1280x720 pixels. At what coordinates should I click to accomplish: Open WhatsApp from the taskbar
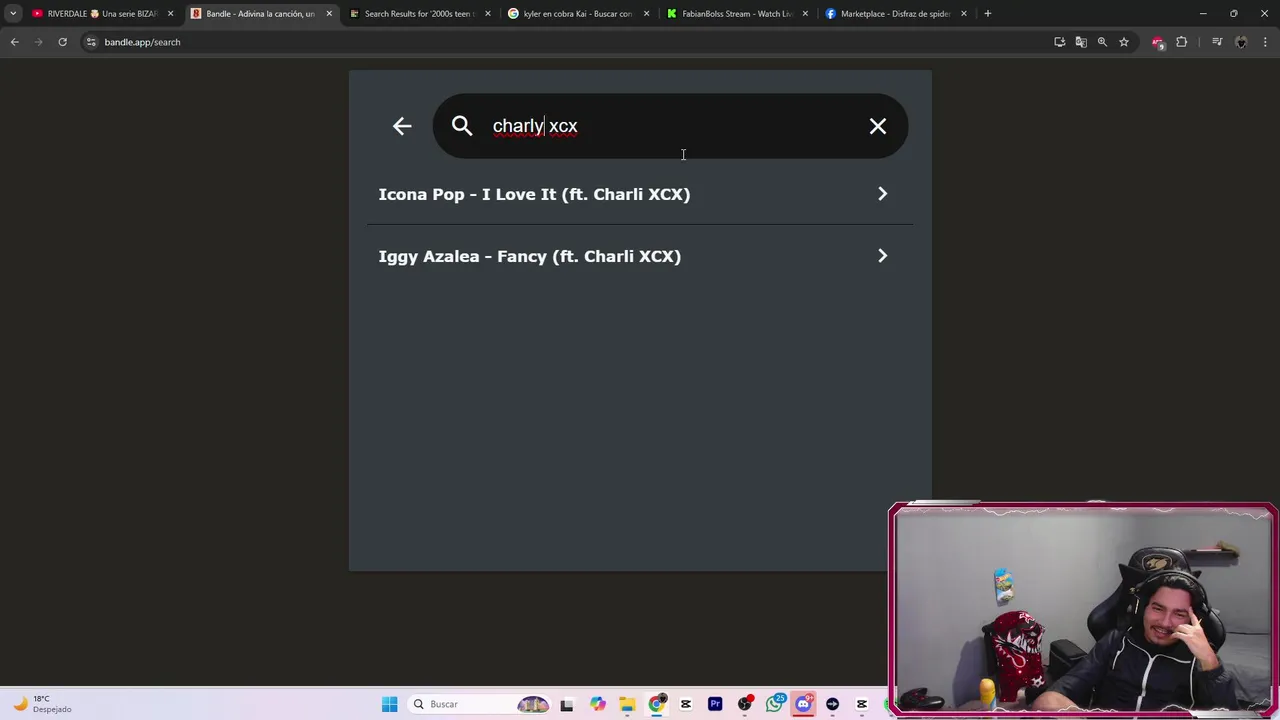(x=775, y=704)
